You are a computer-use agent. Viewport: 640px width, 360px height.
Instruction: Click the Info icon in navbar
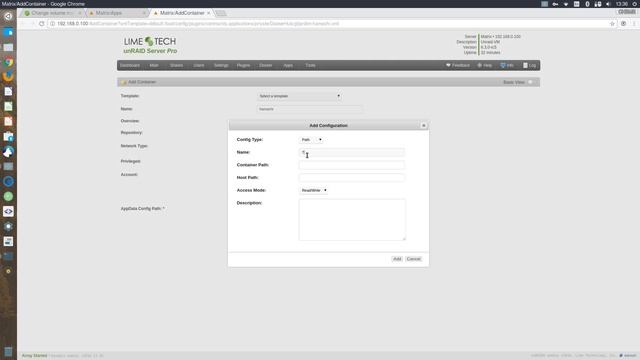click(503, 65)
